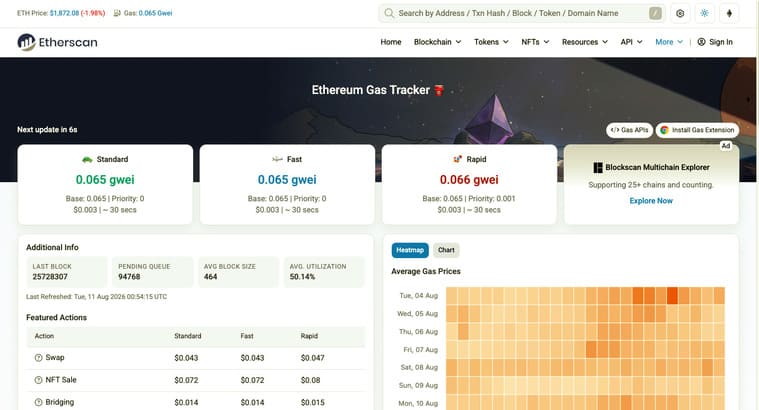The height and width of the screenshot is (410, 759).
Task: Click last block number 25728307
Action: coord(50,277)
